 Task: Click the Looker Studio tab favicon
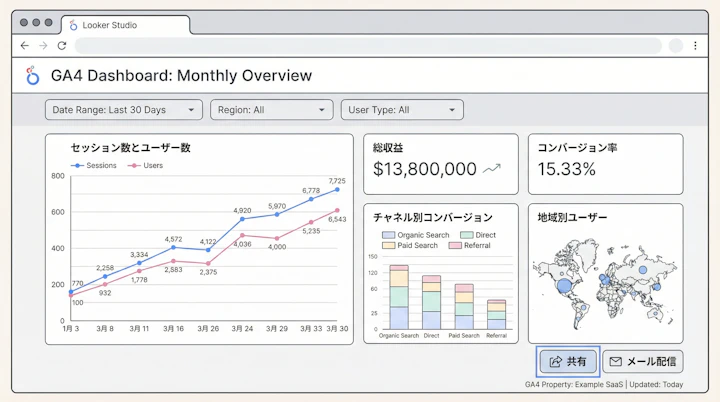point(73,25)
